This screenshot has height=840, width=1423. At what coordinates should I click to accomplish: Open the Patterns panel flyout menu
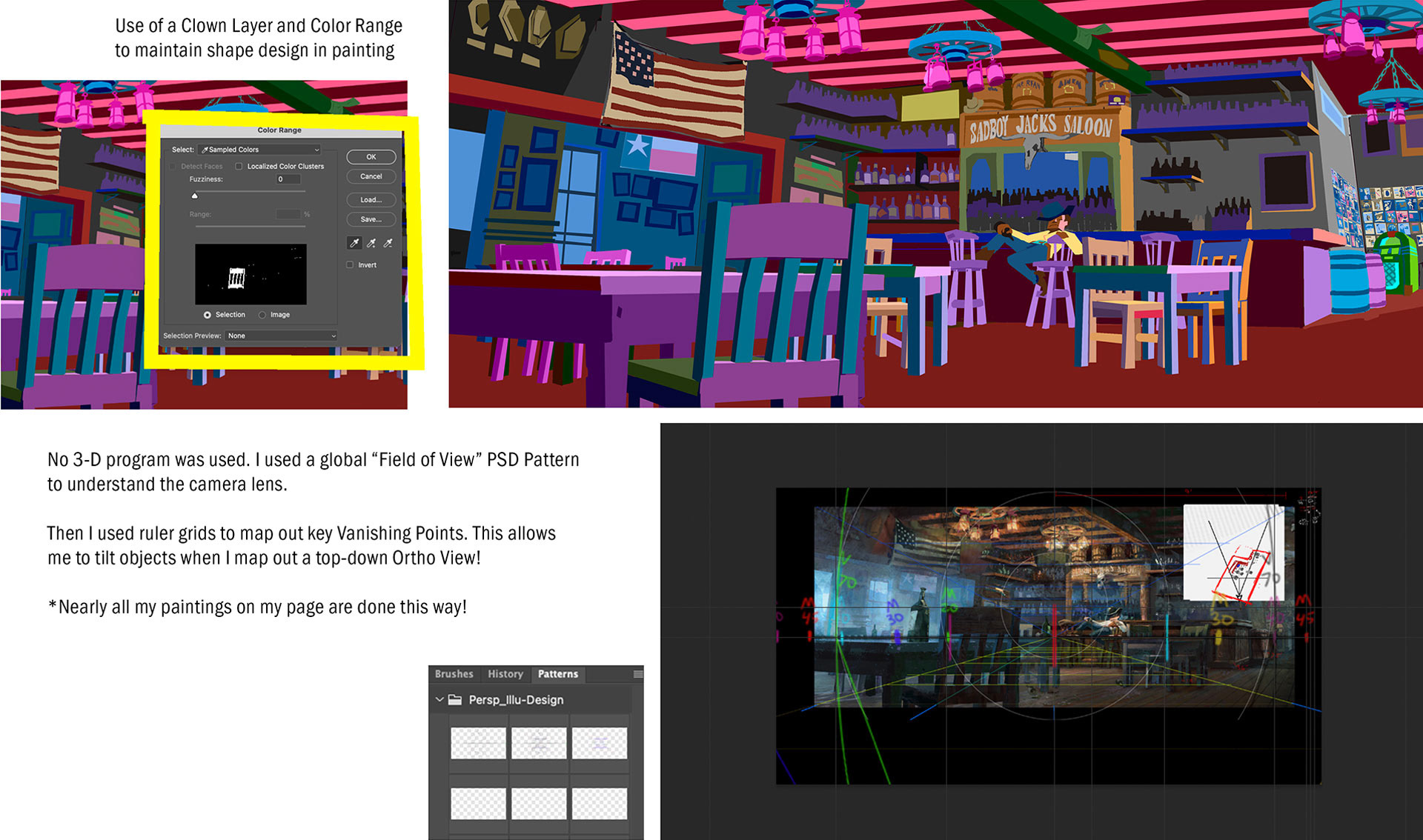pos(638,674)
